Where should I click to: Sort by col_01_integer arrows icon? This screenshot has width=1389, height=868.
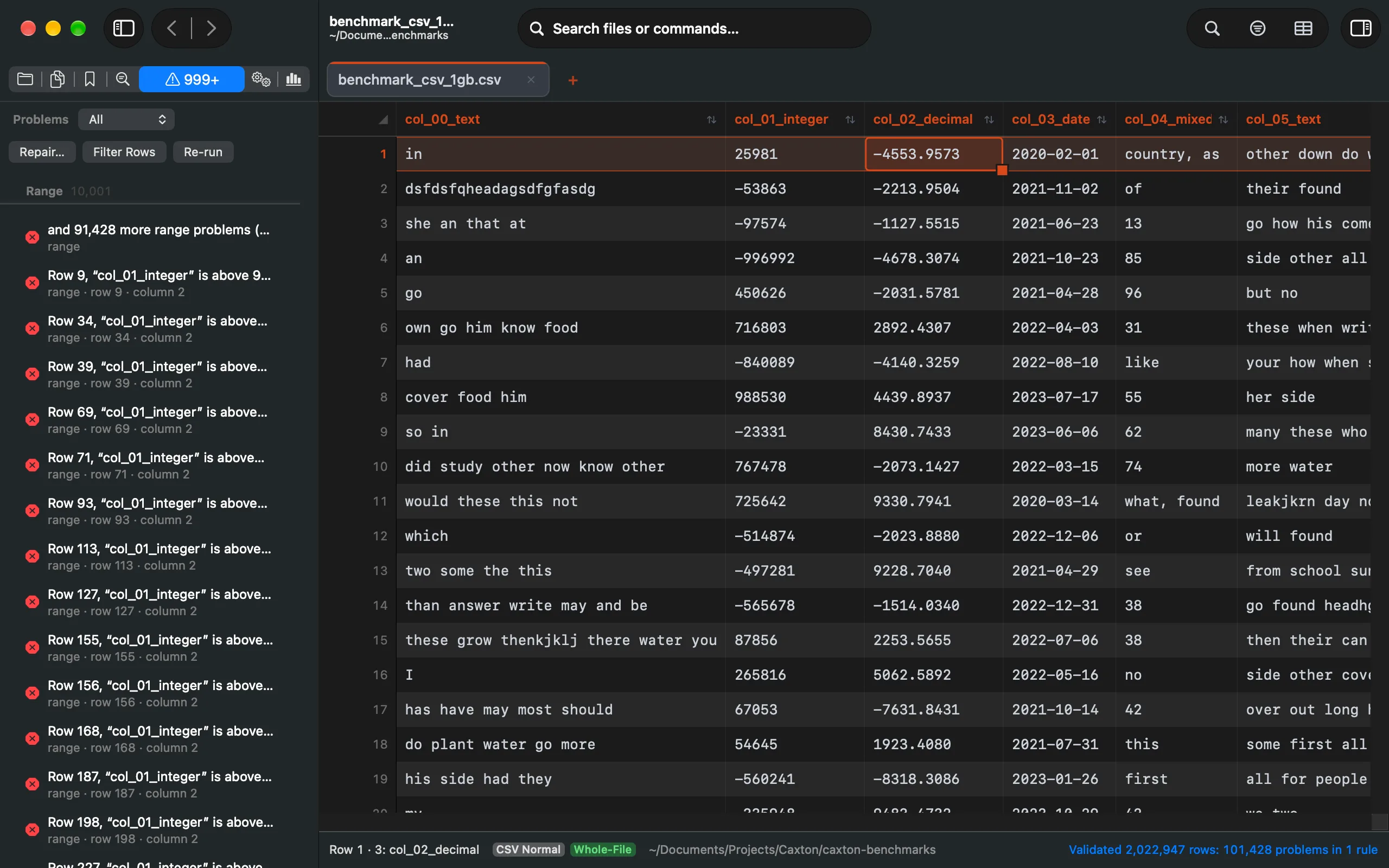point(850,119)
